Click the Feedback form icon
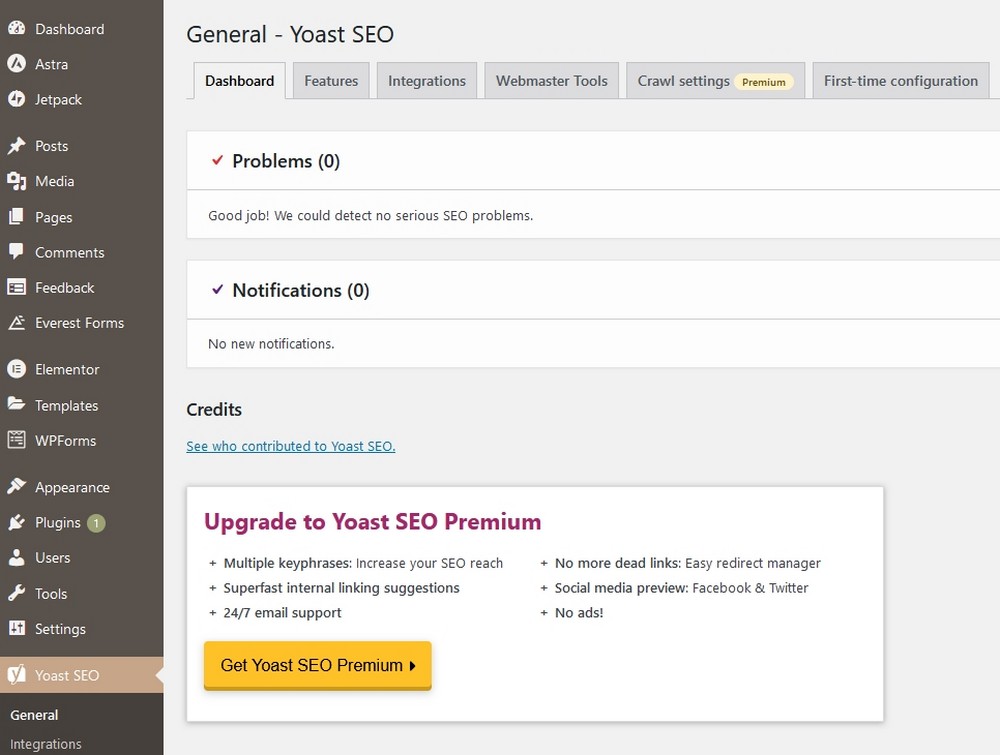Screen dimensions: 1000x755 [x=17, y=287]
